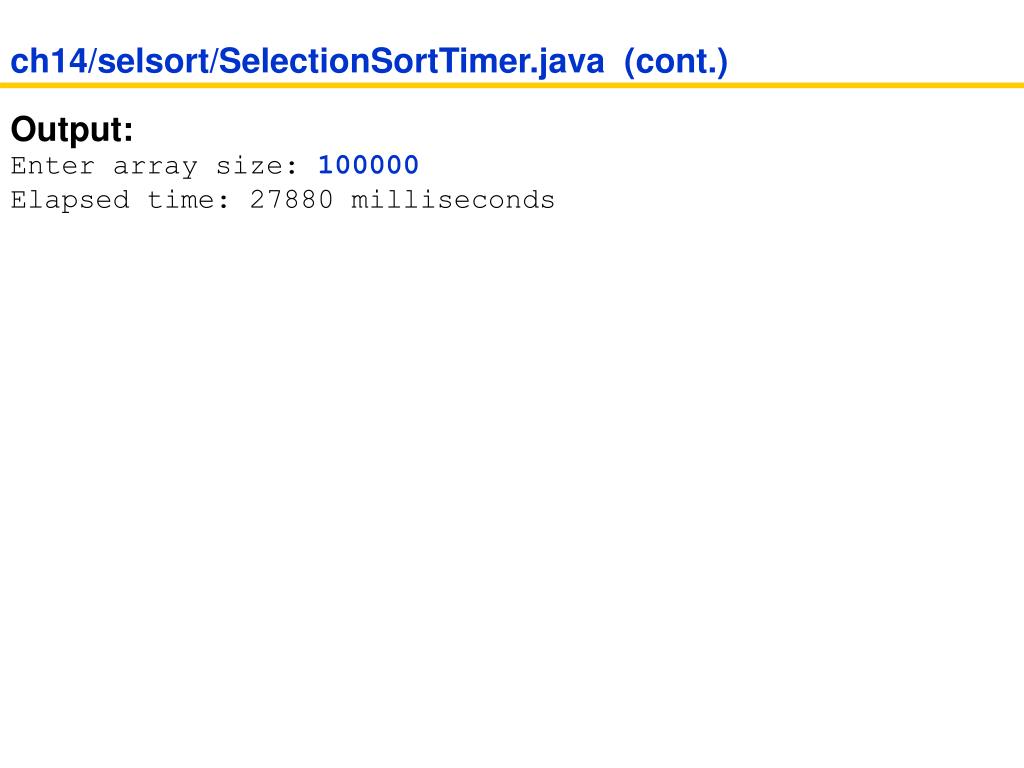The height and width of the screenshot is (768, 1024).
Task: Click the yellow divider line under the title
Action: [x=512, y=85]
